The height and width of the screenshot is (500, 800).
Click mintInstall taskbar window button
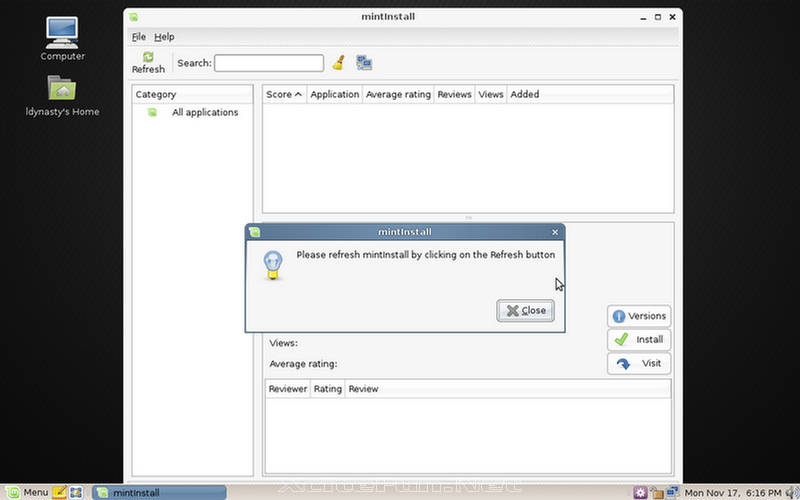(159, 492)
